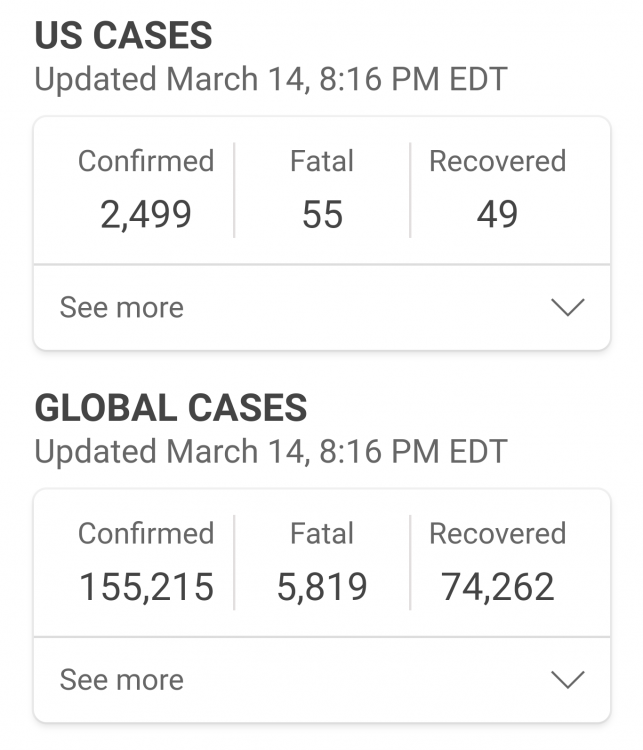Image resolution: width=643 pixels, height=750 pixels.
Task: Expand US cases chevron arrow
Action: (567, 307)
